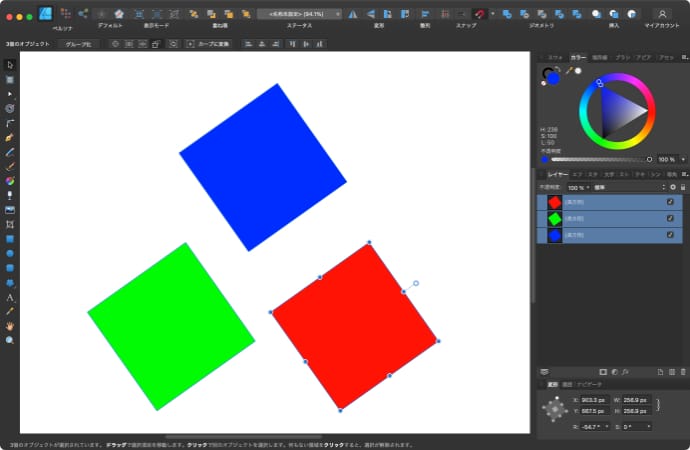Viewport: 690px width, 450px height.
Task: Click the Designer Persona icon
Action: pyautogui.click(x=46, y=14)
